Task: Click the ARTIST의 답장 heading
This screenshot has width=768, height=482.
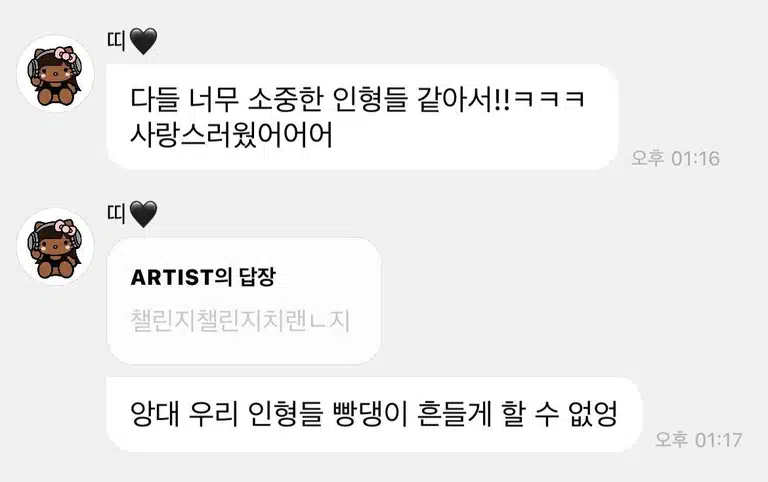Action: (203, 277)
